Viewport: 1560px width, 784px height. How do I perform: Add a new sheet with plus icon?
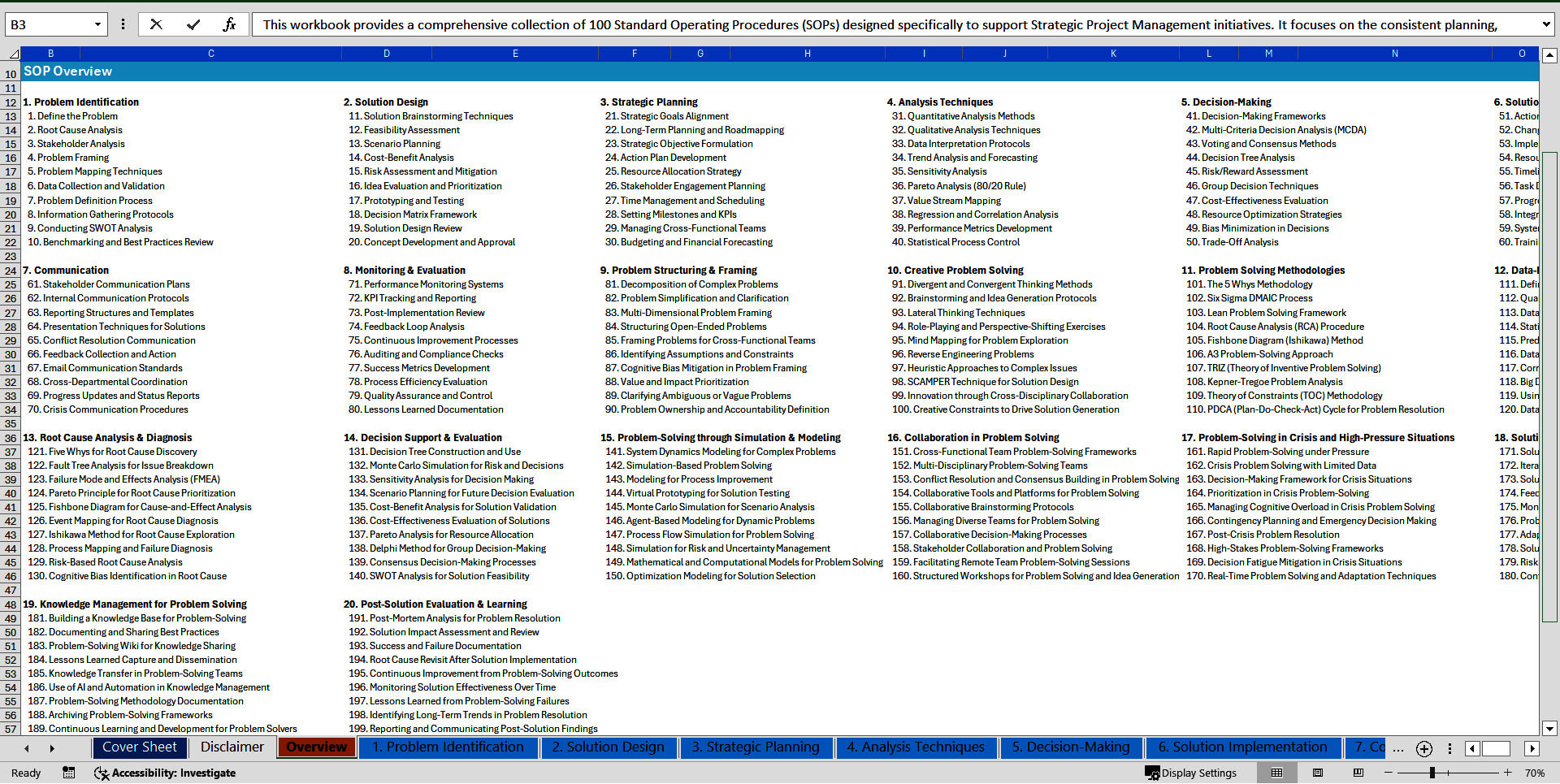(x=1423, y=748)
